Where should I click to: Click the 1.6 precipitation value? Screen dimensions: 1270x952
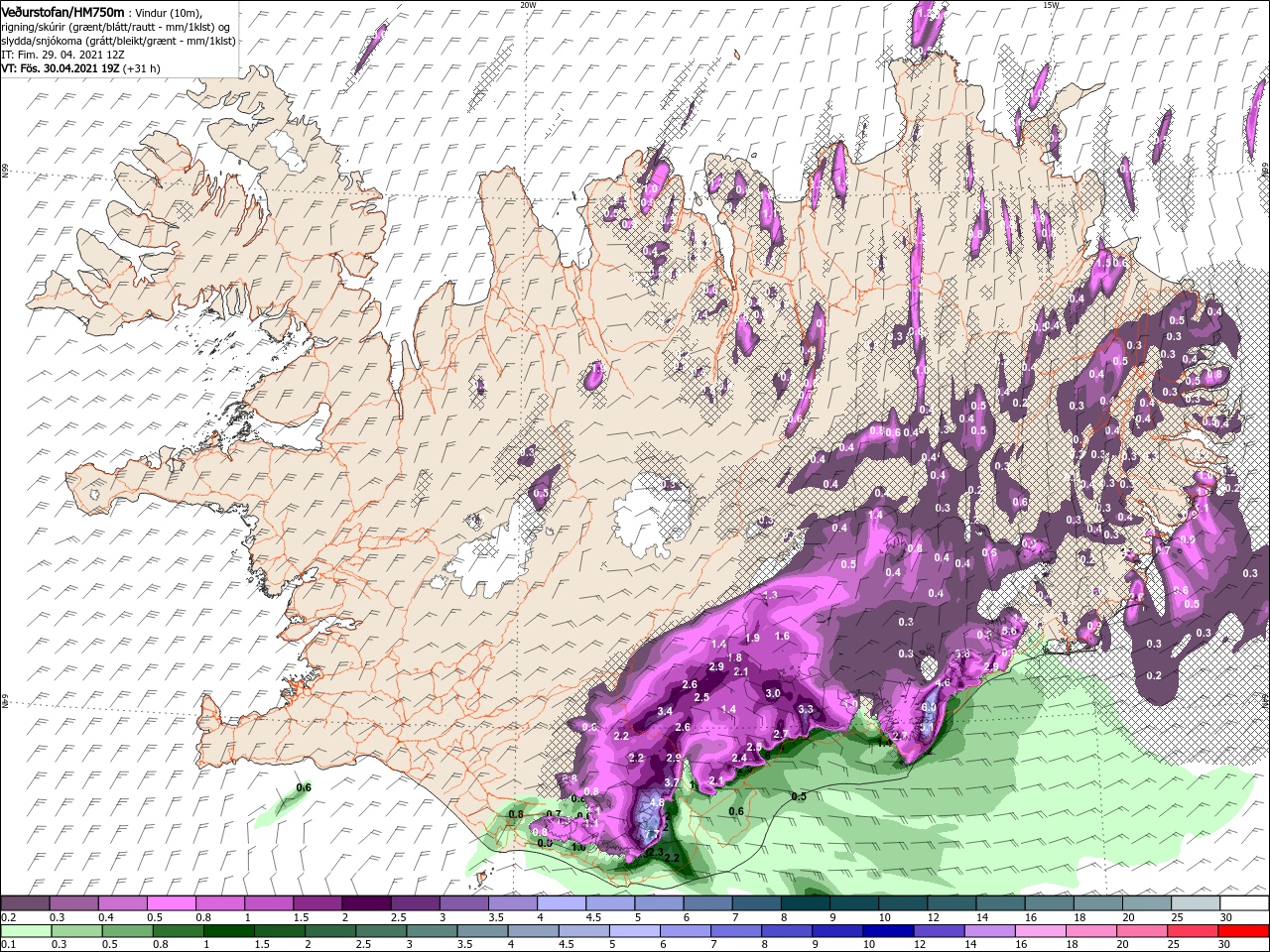point(782,636)
